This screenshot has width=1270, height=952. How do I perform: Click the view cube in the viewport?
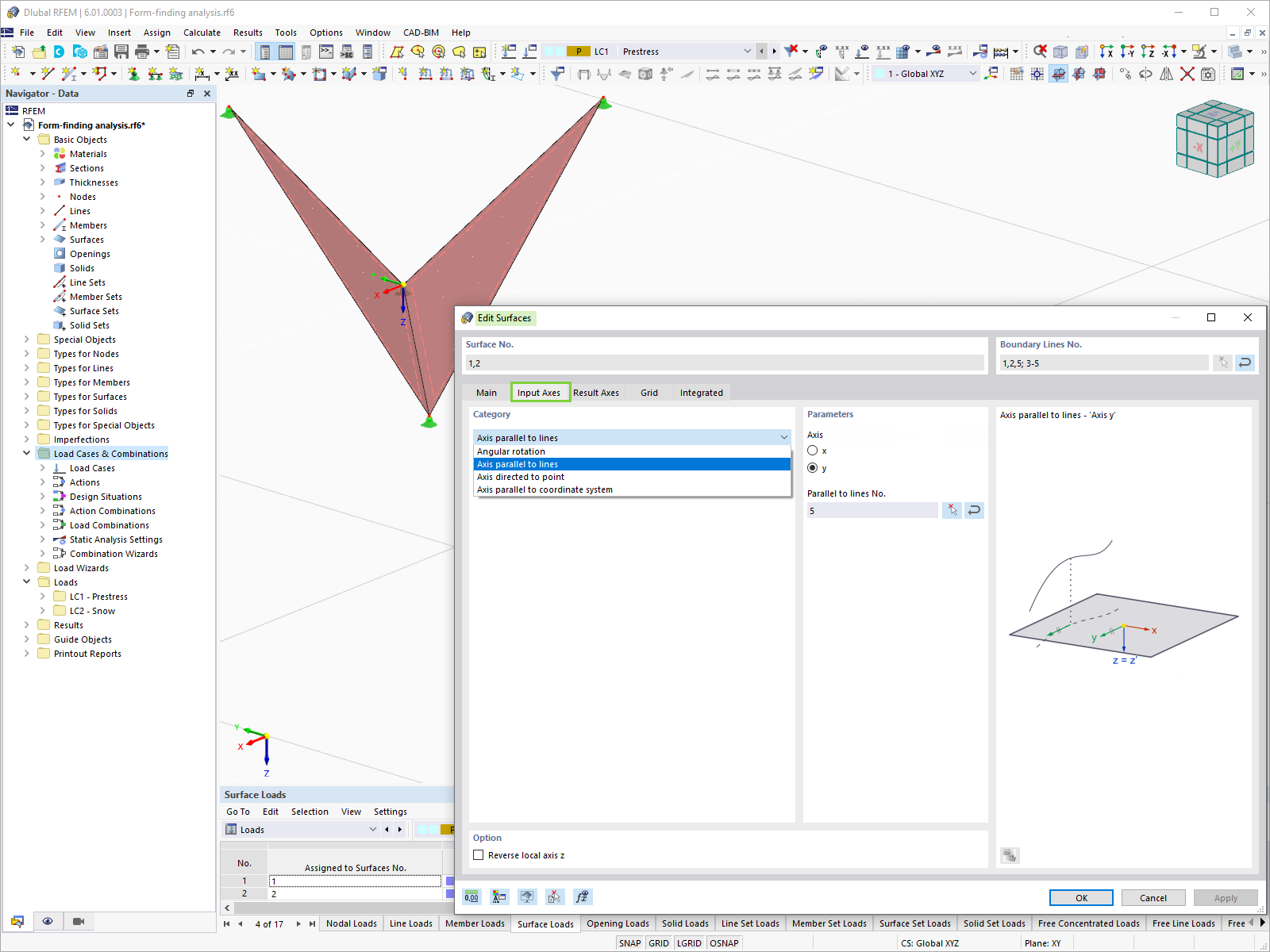click(x=1214, y=138)
